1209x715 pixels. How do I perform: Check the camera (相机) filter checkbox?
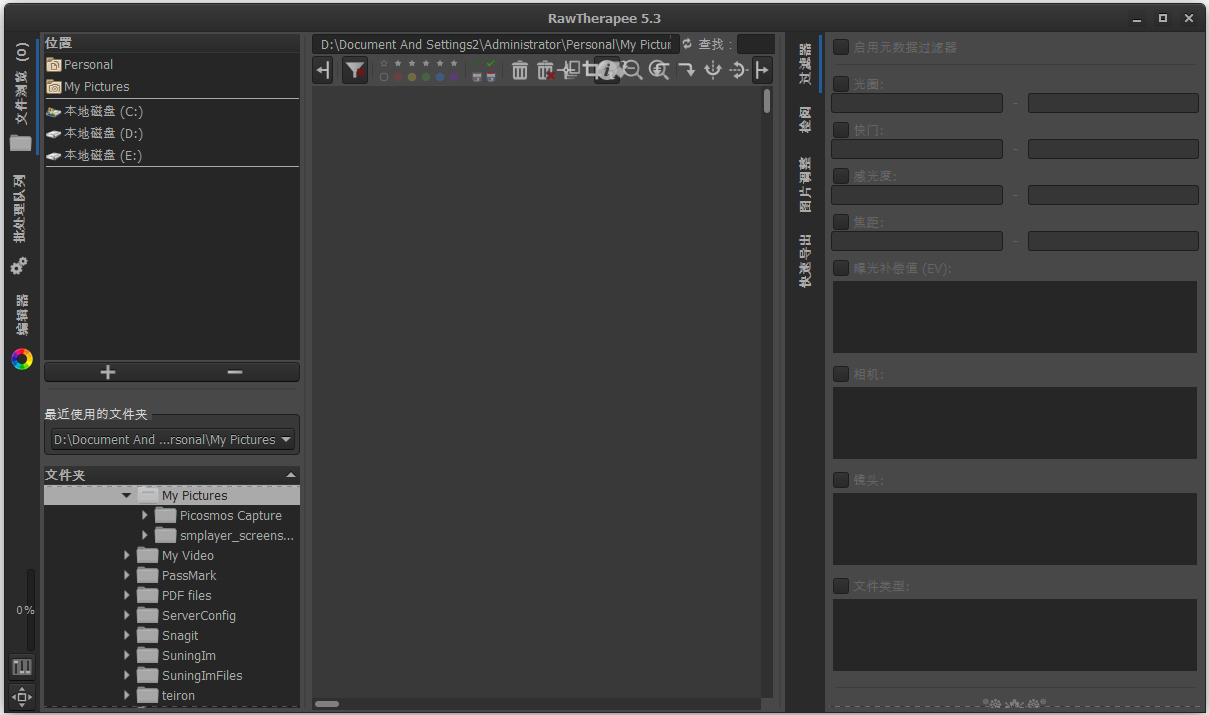(x=842, y=374)
